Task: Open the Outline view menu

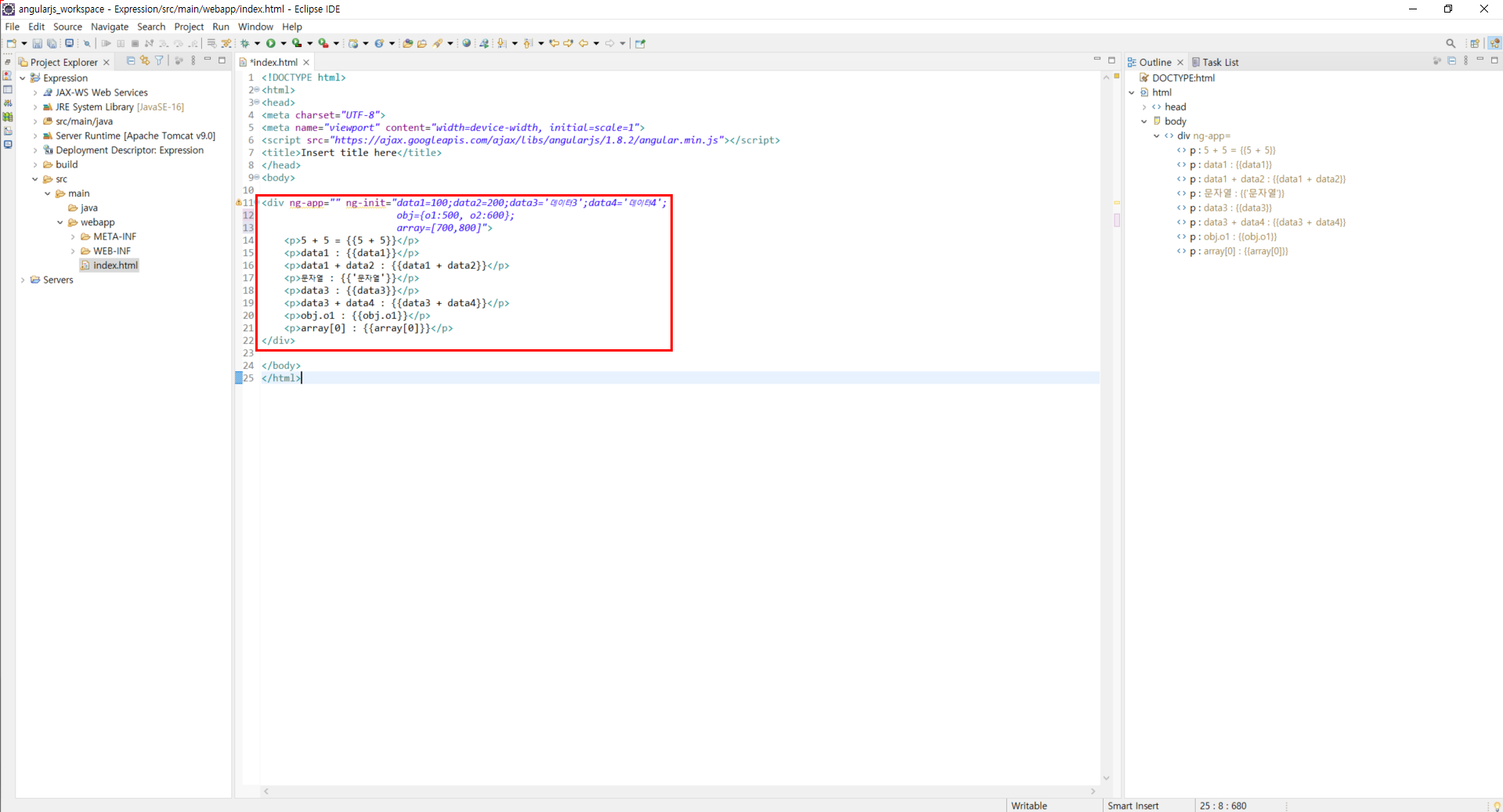Action: point(1466,61)
